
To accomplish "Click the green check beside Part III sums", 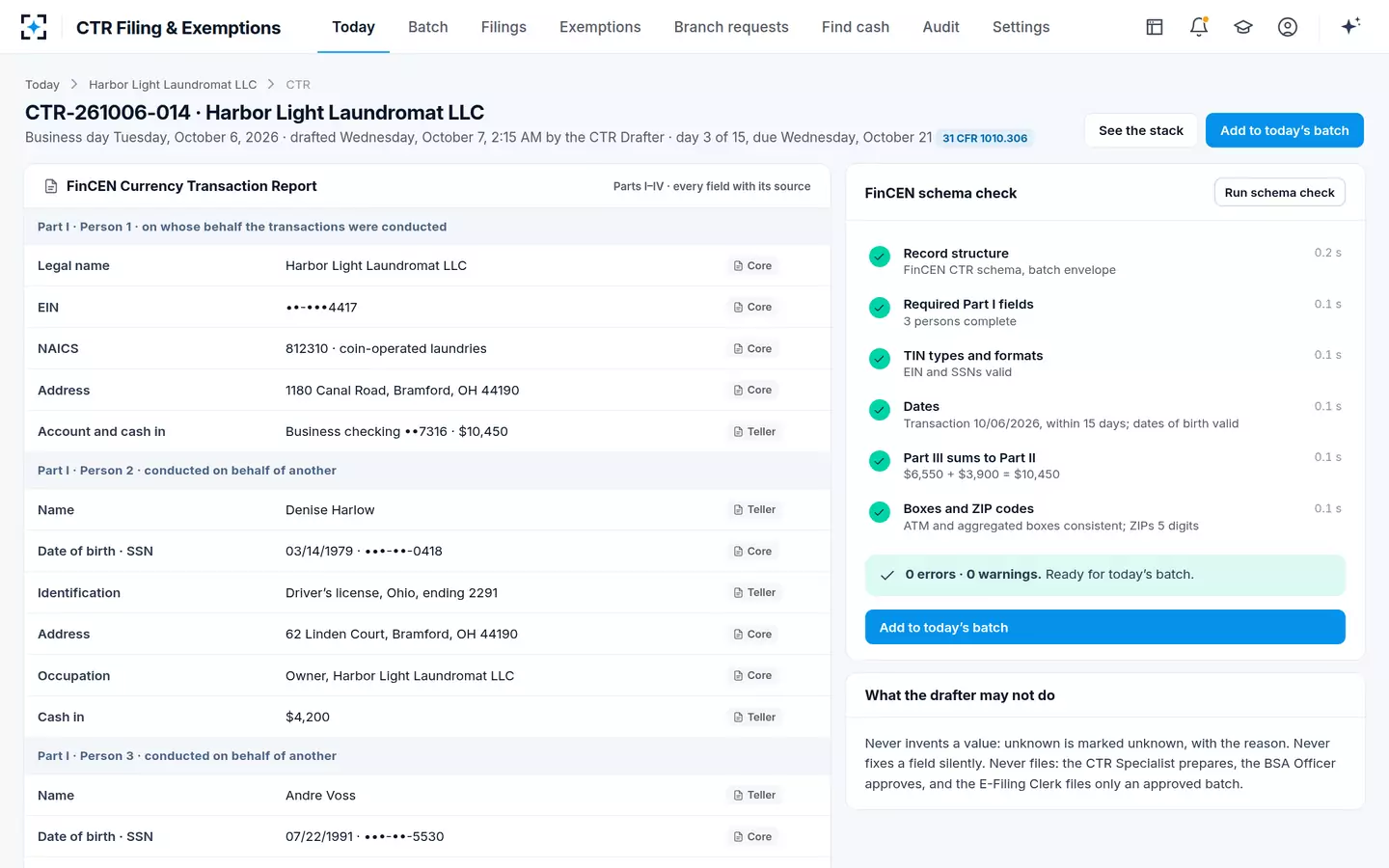I will coord(880,461).
